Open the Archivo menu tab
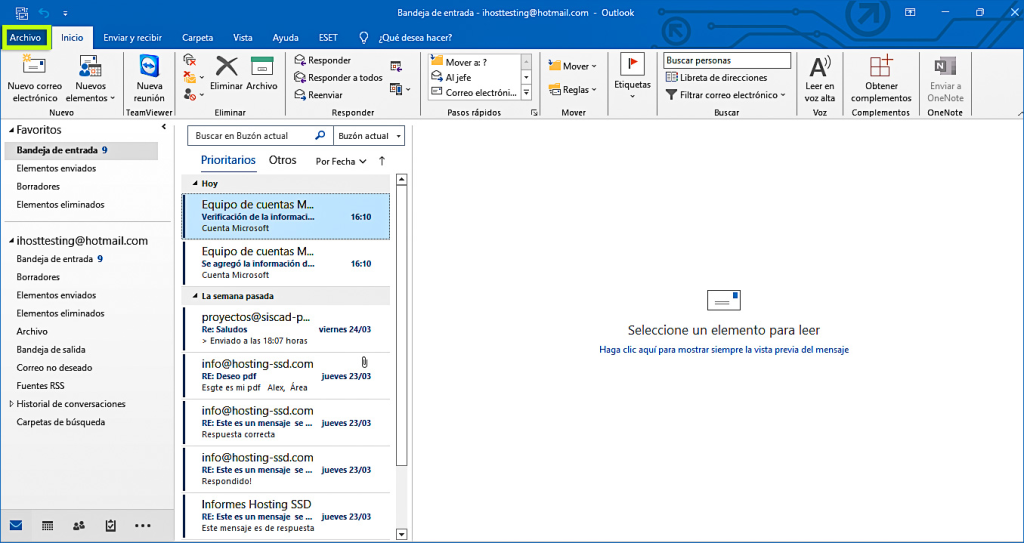The width and height of the screenshot is (1024, 543). (25, 37)
